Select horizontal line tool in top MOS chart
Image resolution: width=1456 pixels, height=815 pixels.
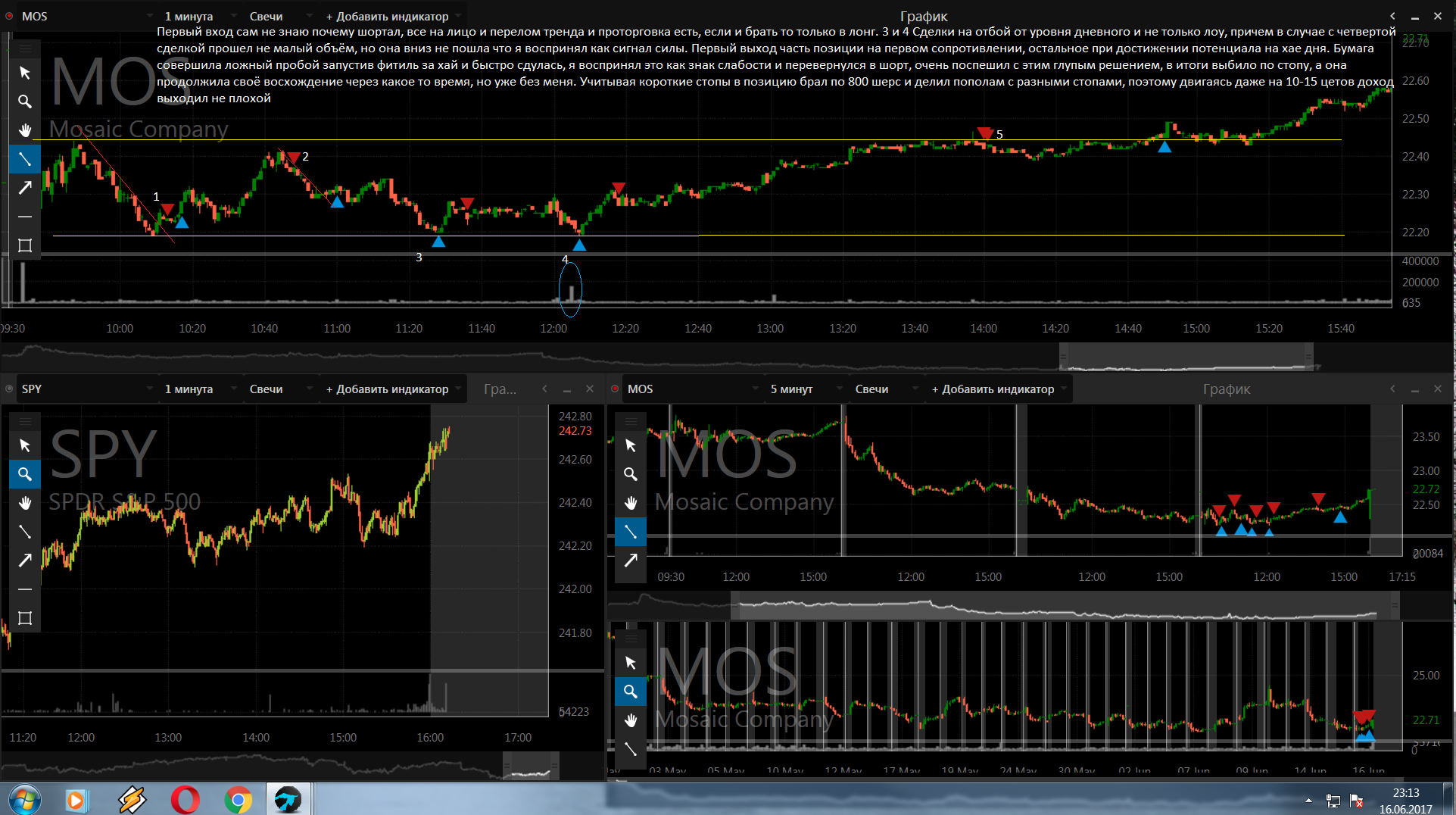coord(24,217)
